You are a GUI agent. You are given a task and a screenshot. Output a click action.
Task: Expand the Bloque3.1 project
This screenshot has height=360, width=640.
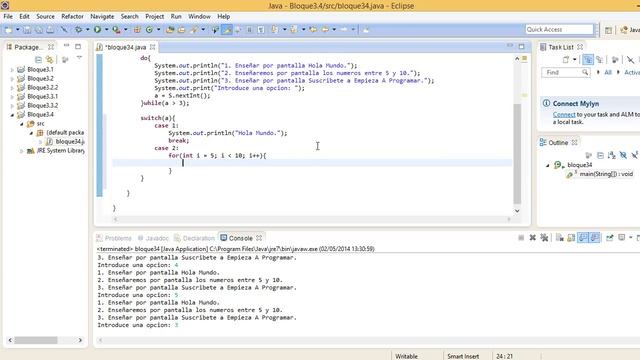[x=12, y=70]
